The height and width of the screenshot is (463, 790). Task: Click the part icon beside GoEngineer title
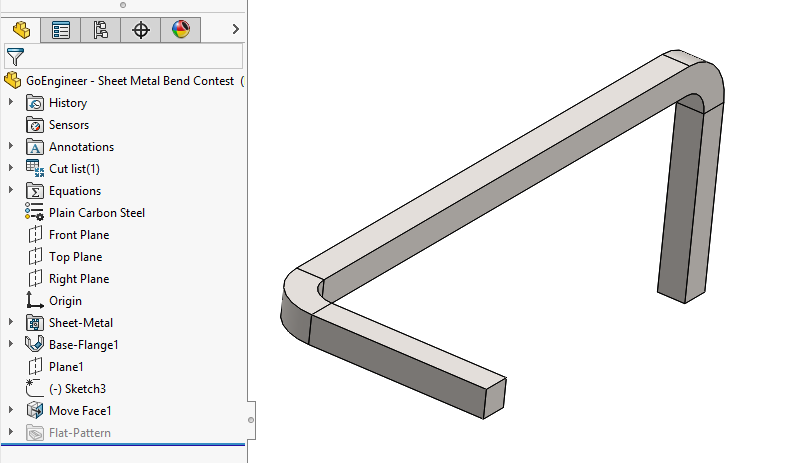pyautogui.click(x=13, y=81)
